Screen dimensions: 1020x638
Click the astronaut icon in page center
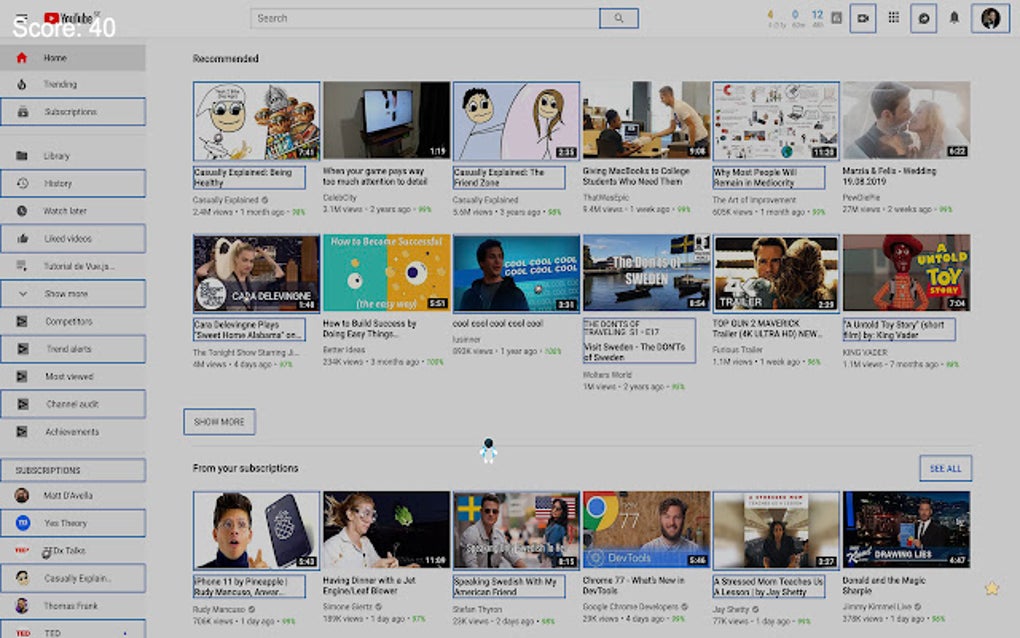click(x=488, y=451)
